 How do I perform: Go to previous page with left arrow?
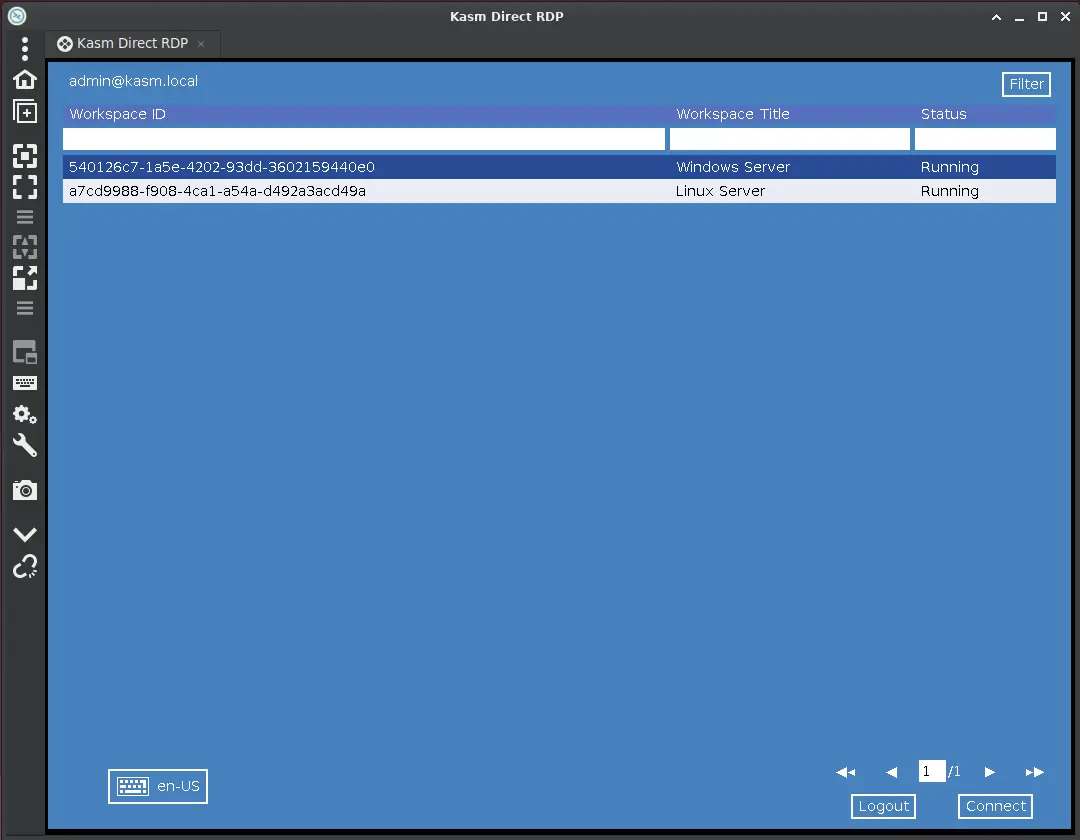click(x=891, y=773)
